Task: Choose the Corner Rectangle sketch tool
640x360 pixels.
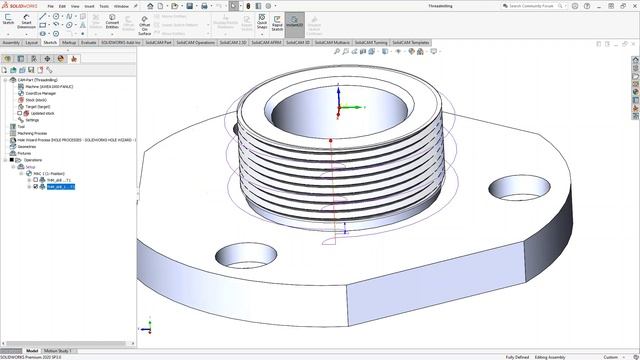Action: (x=42, y=25)
